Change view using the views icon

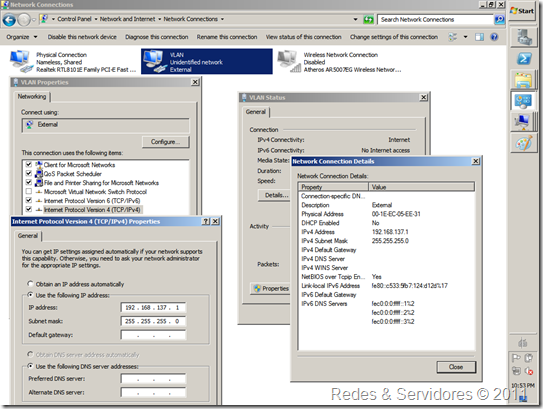453,37
